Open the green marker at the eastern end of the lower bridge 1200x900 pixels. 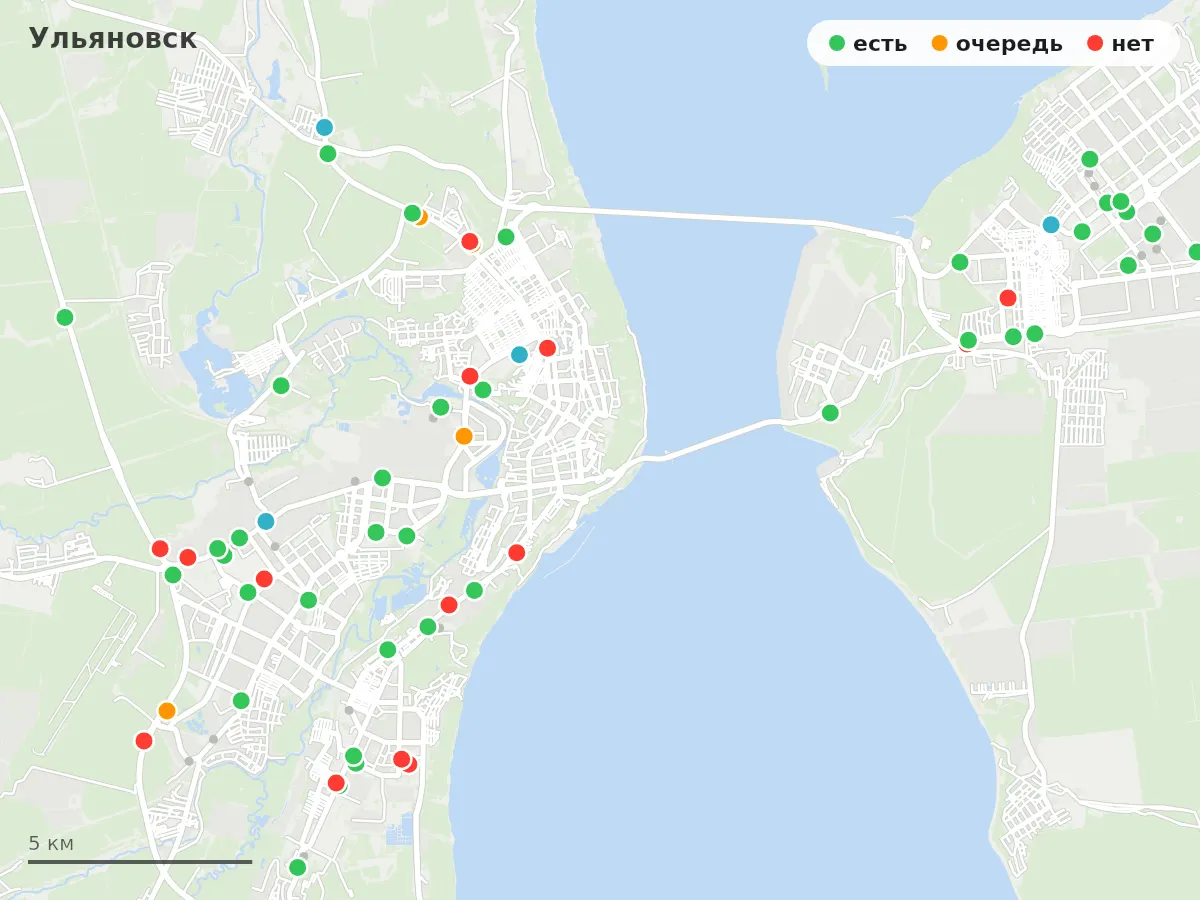(x=830, y=412)
